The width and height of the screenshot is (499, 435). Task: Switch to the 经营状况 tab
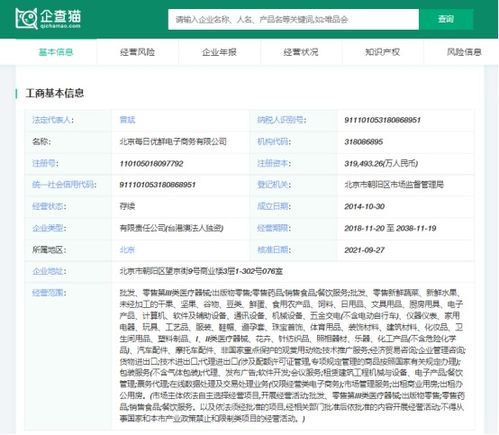301,52
